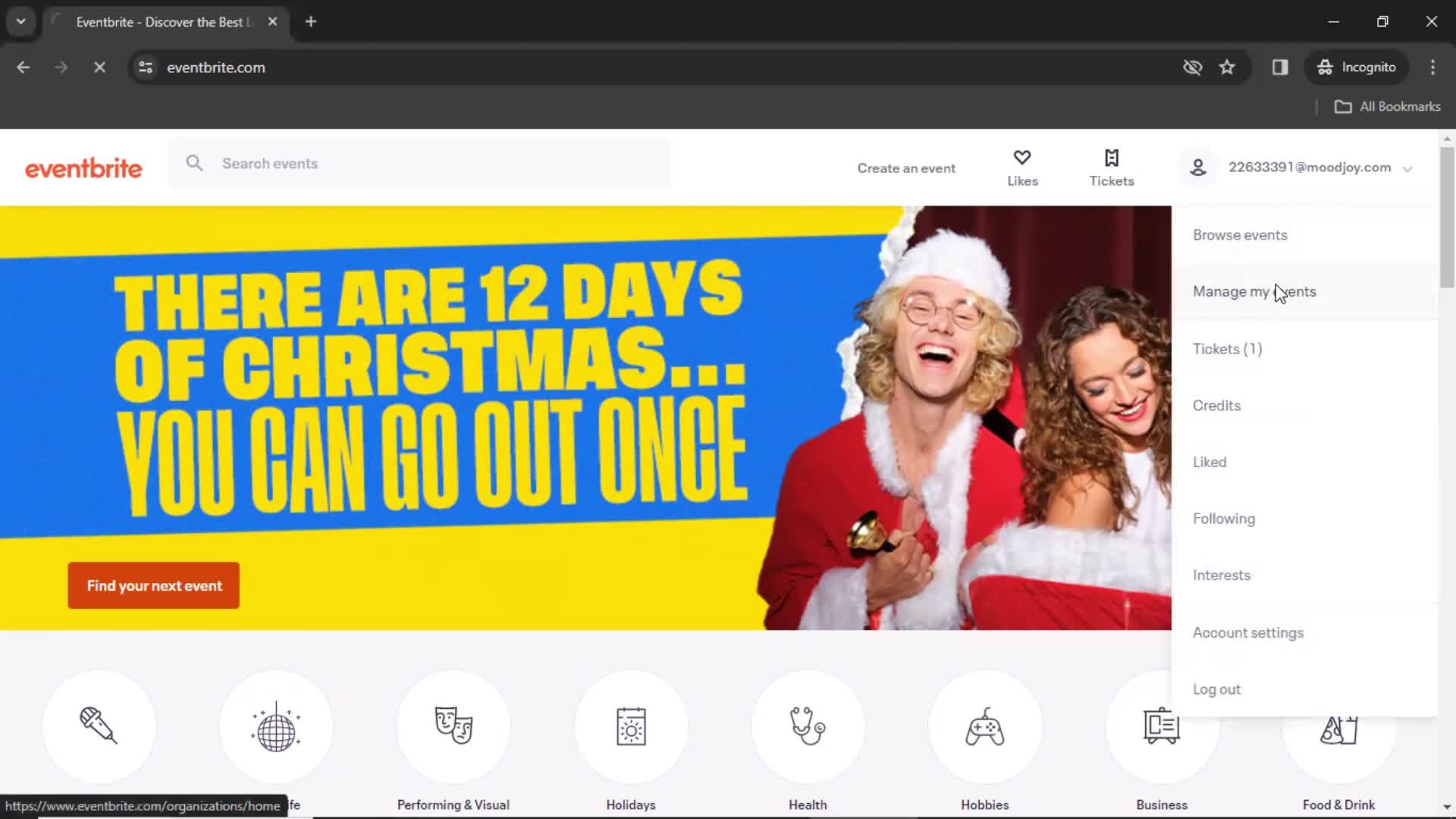Screen dimensions: 1456x819
Task: Click 'Find your next event' button
Action: click(x=154, y=586)
